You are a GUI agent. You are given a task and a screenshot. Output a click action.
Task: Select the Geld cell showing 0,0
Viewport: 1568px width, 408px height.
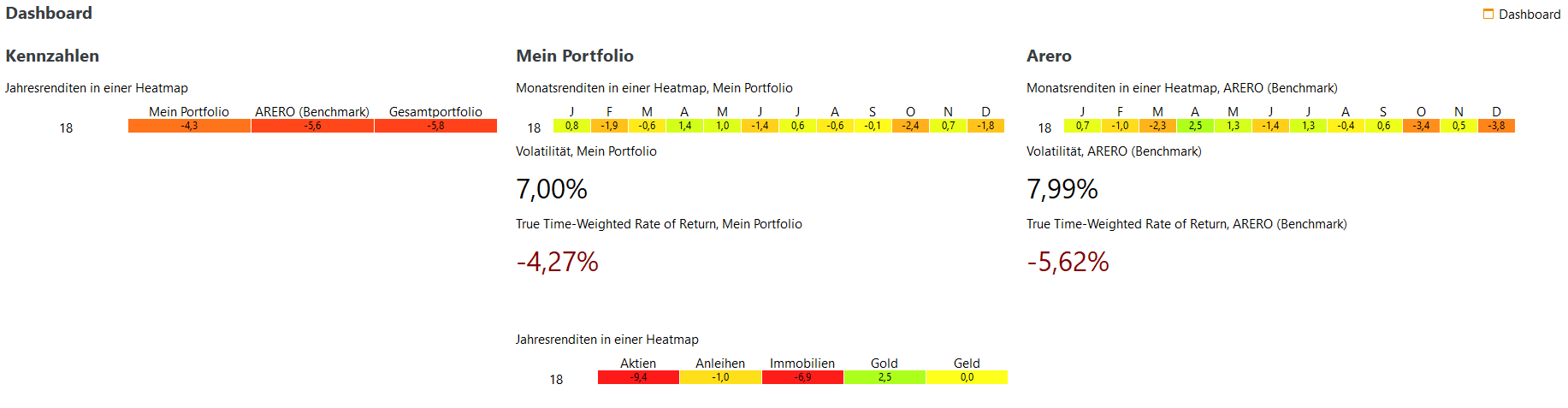pyautogui.click(x=967, y=377)
